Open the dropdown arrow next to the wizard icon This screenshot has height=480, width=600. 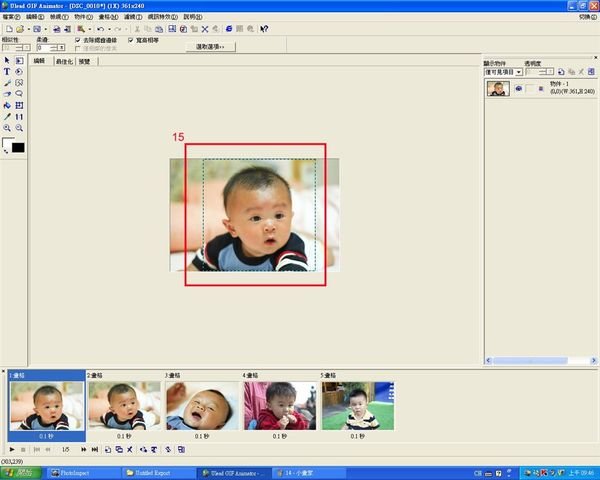tap(90, 29)
